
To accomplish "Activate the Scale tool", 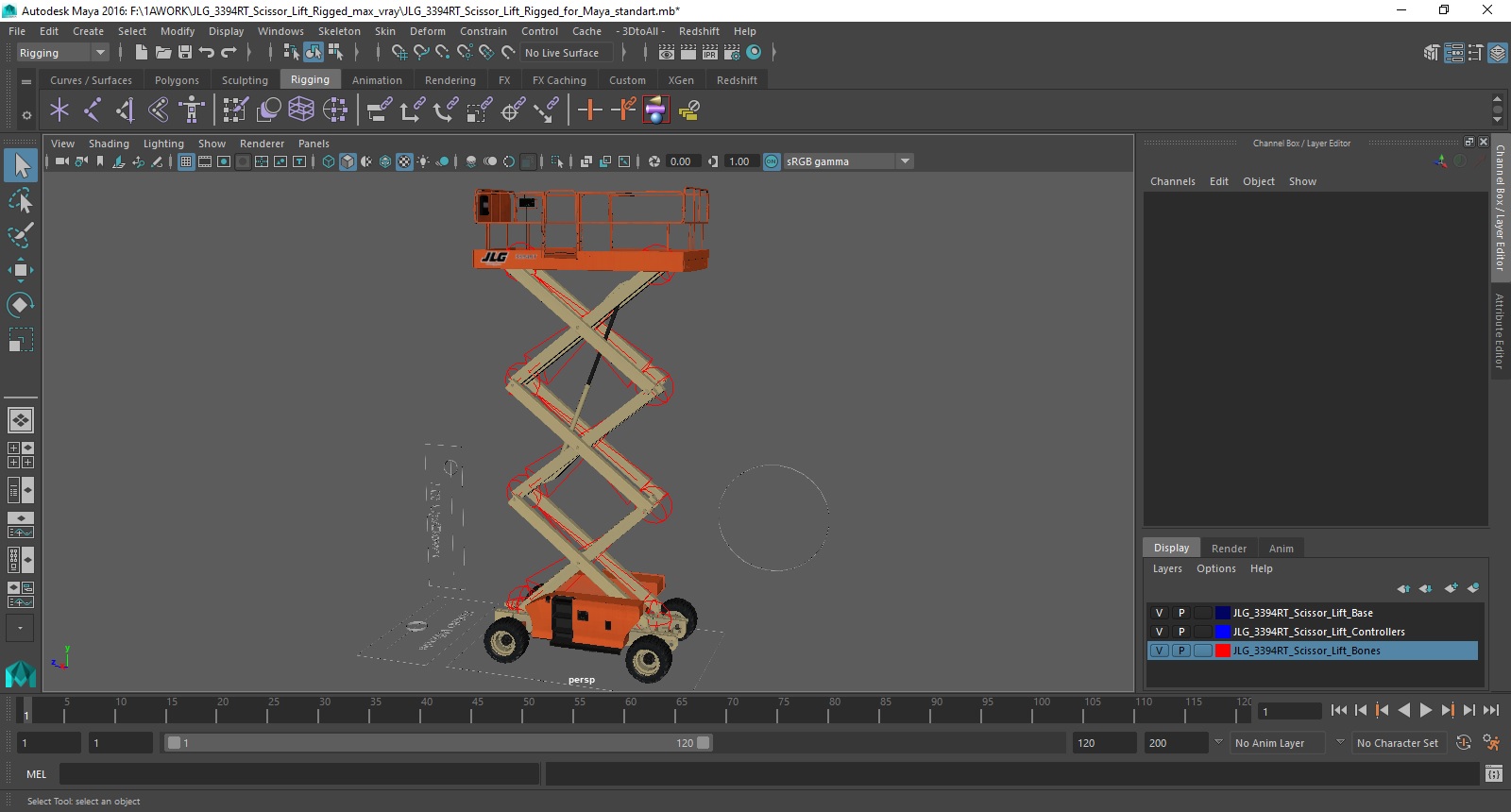I will pos(21,340).
